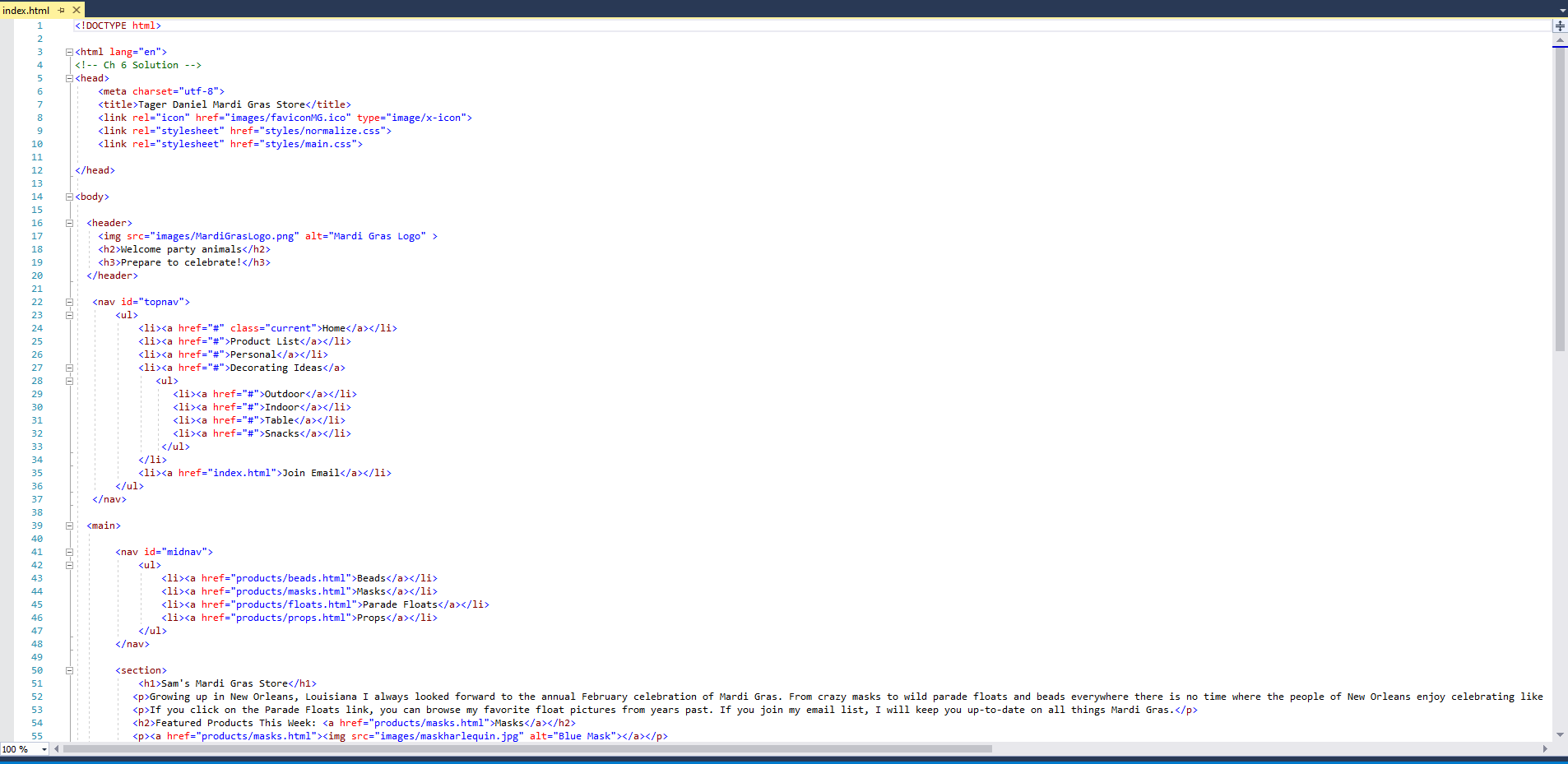
Task: Toggle the topnav nav block fold
Action: [x=70, y=302]
